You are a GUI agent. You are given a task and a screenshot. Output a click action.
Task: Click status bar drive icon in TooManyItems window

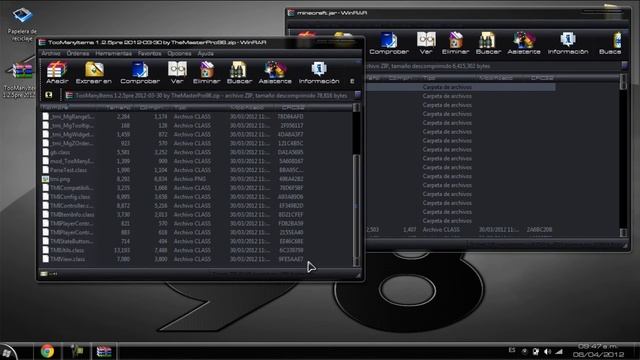[x=44, y=274]
